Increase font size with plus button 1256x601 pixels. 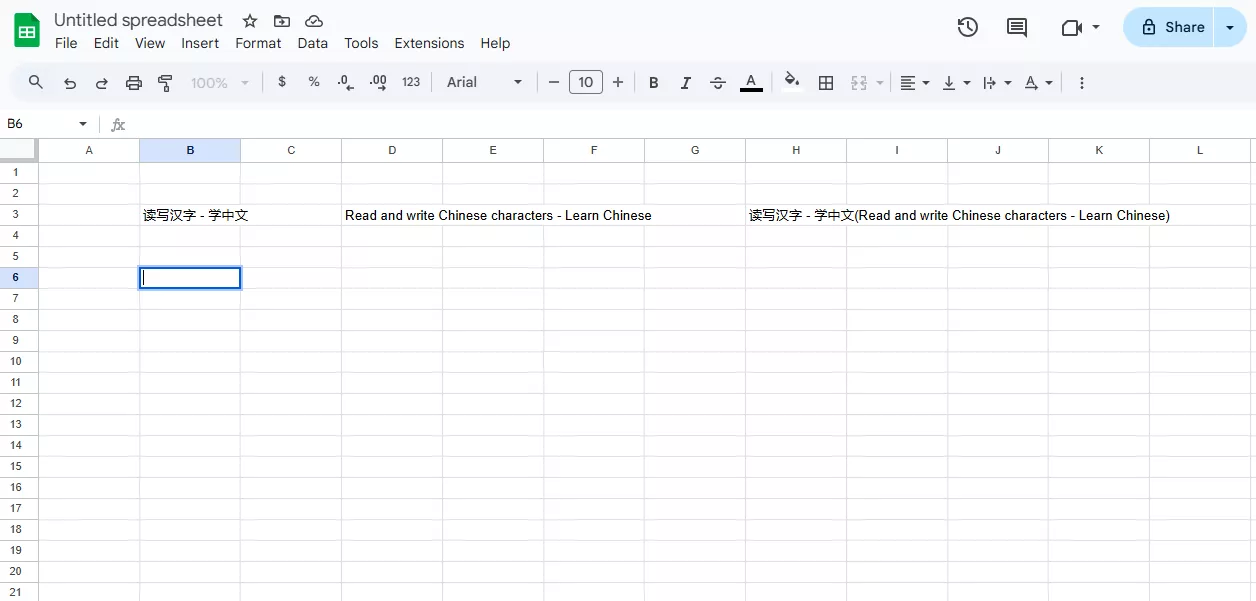(x=618, y=83)
